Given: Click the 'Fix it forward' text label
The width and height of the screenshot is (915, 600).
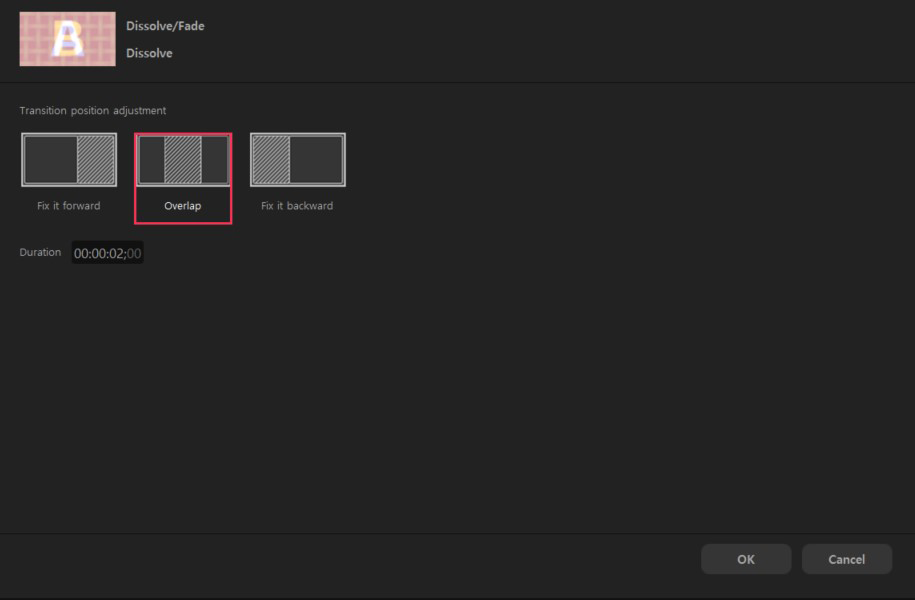Looking at the screenshot, I should tap(69, 206).
